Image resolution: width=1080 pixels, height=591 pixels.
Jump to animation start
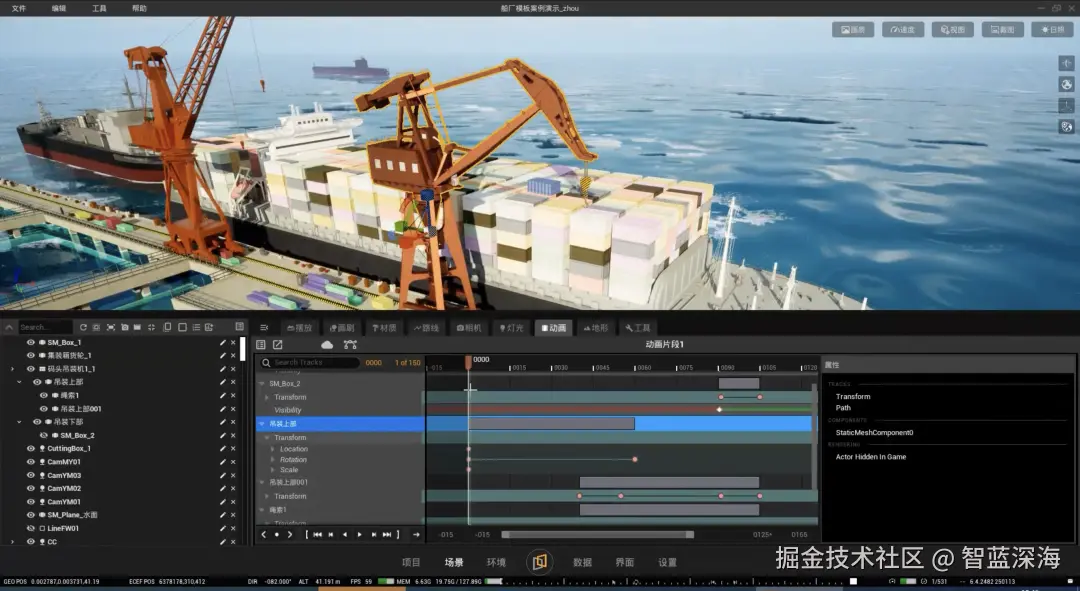[x=317, y=535]
